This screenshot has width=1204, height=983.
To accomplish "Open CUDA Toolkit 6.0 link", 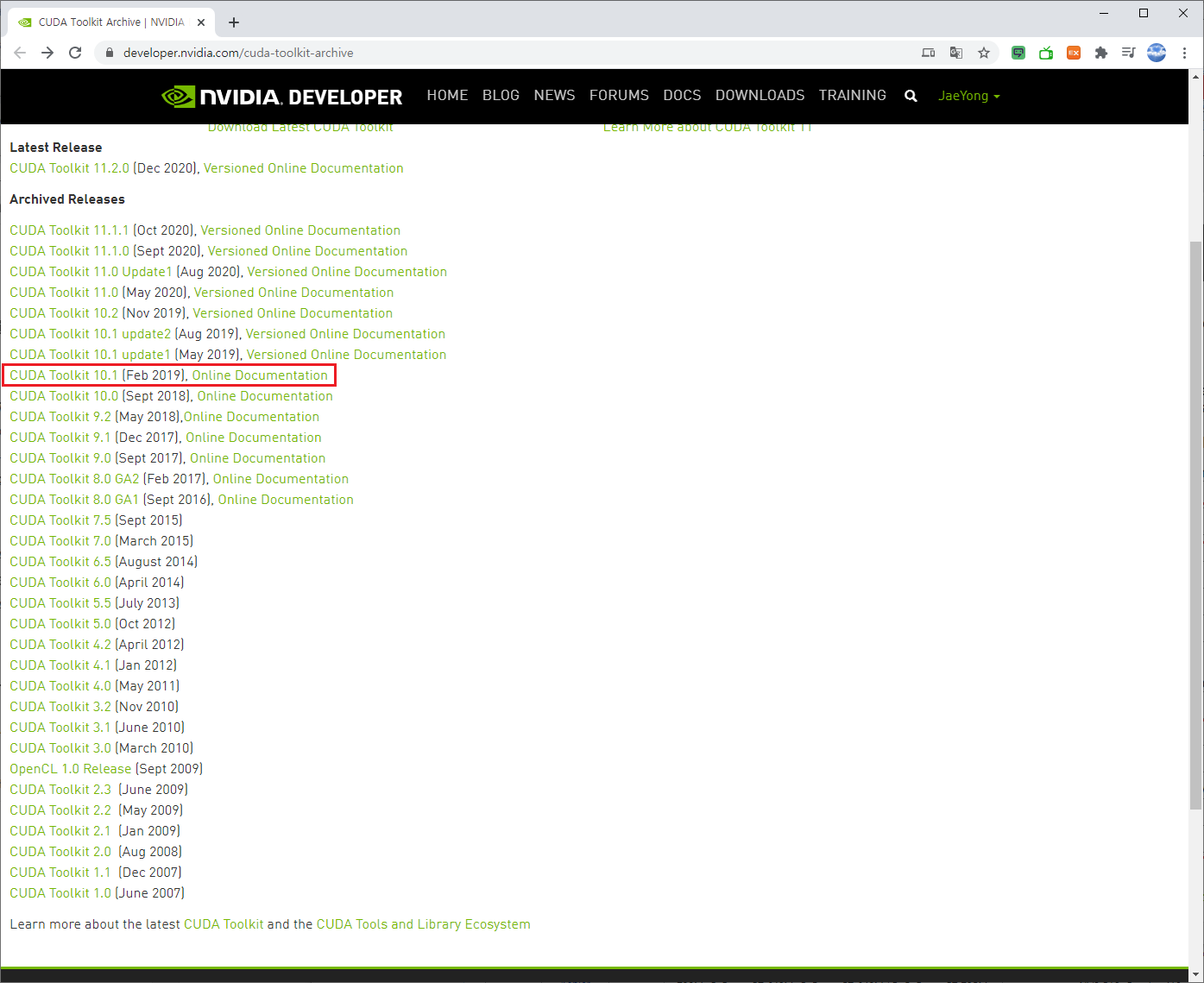I will click(60, 583).
